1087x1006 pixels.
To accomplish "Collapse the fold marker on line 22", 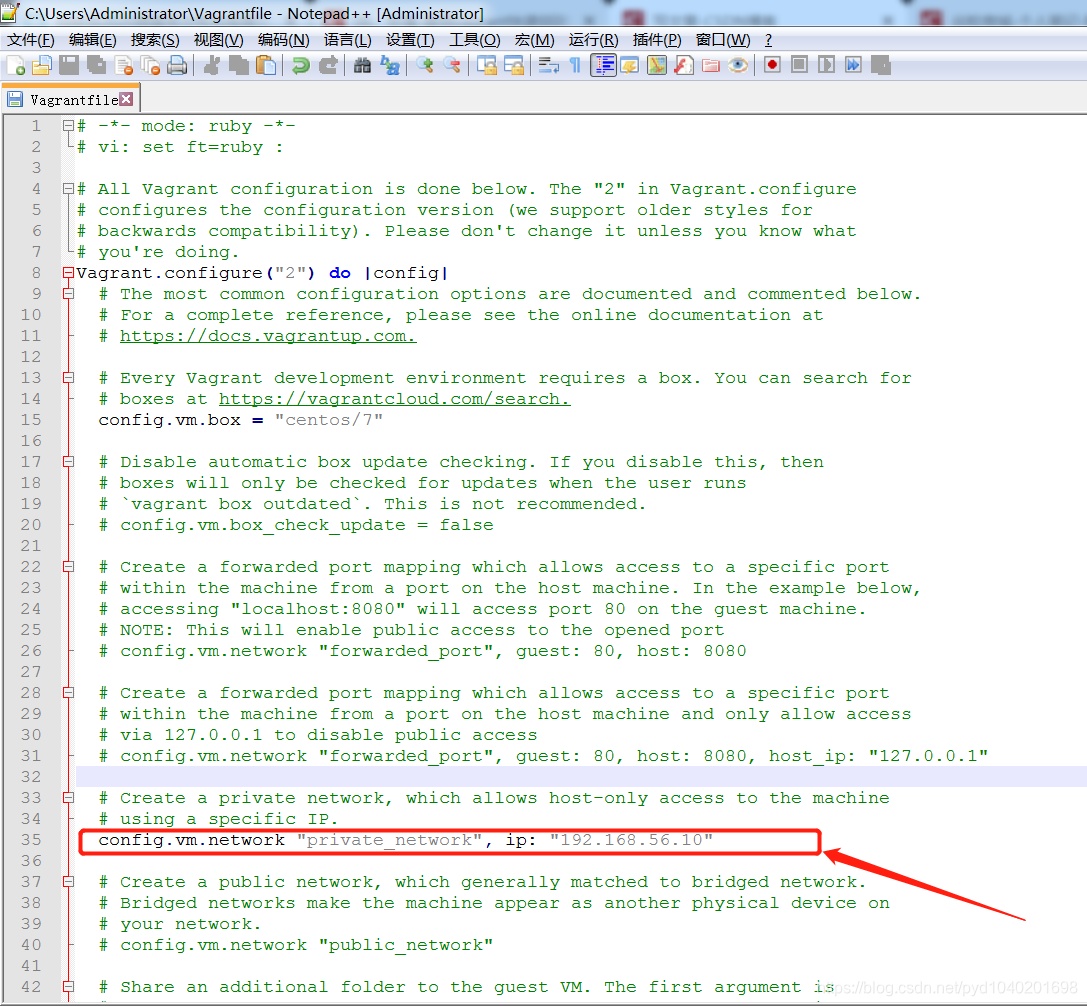I will point(68,566).
